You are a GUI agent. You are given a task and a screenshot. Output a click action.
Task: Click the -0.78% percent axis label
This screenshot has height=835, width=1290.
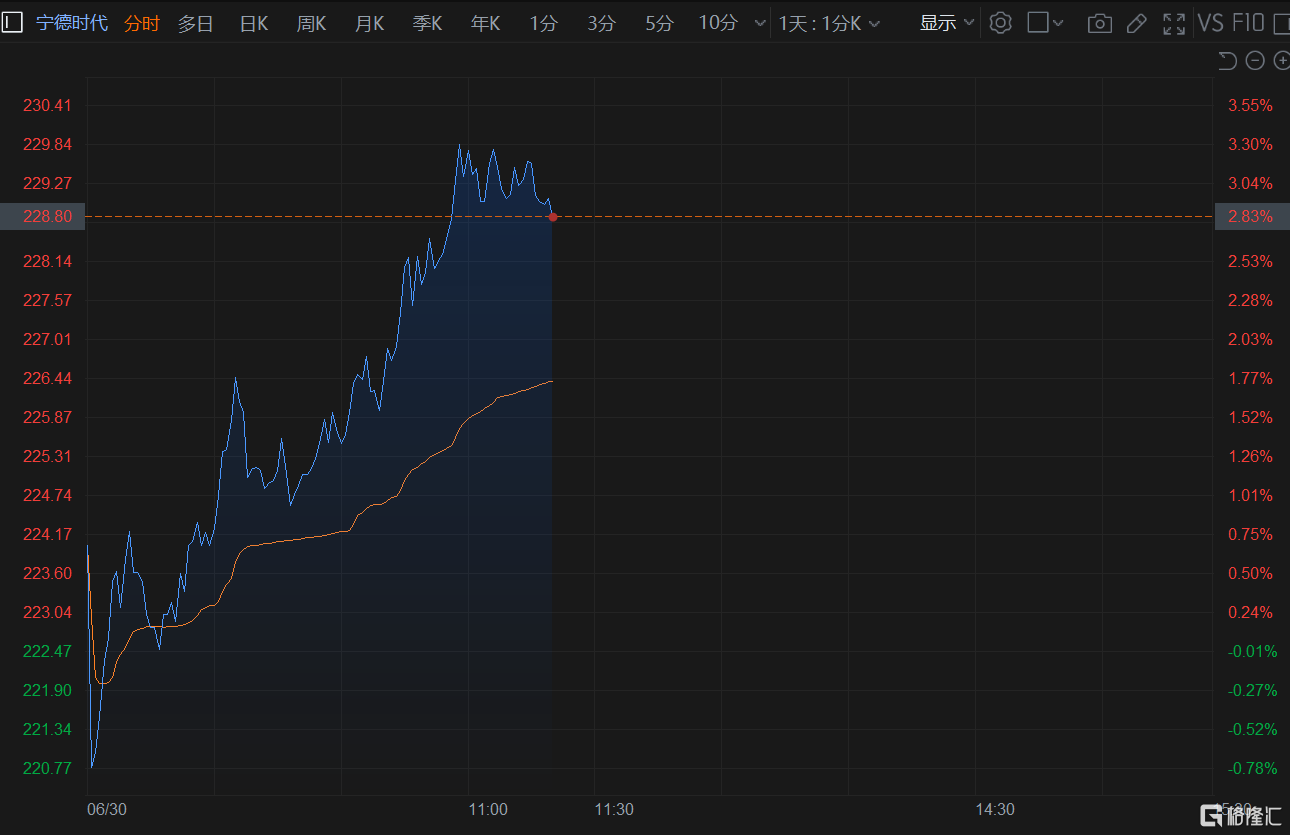pyautogui.click(x=1251, y=768)
